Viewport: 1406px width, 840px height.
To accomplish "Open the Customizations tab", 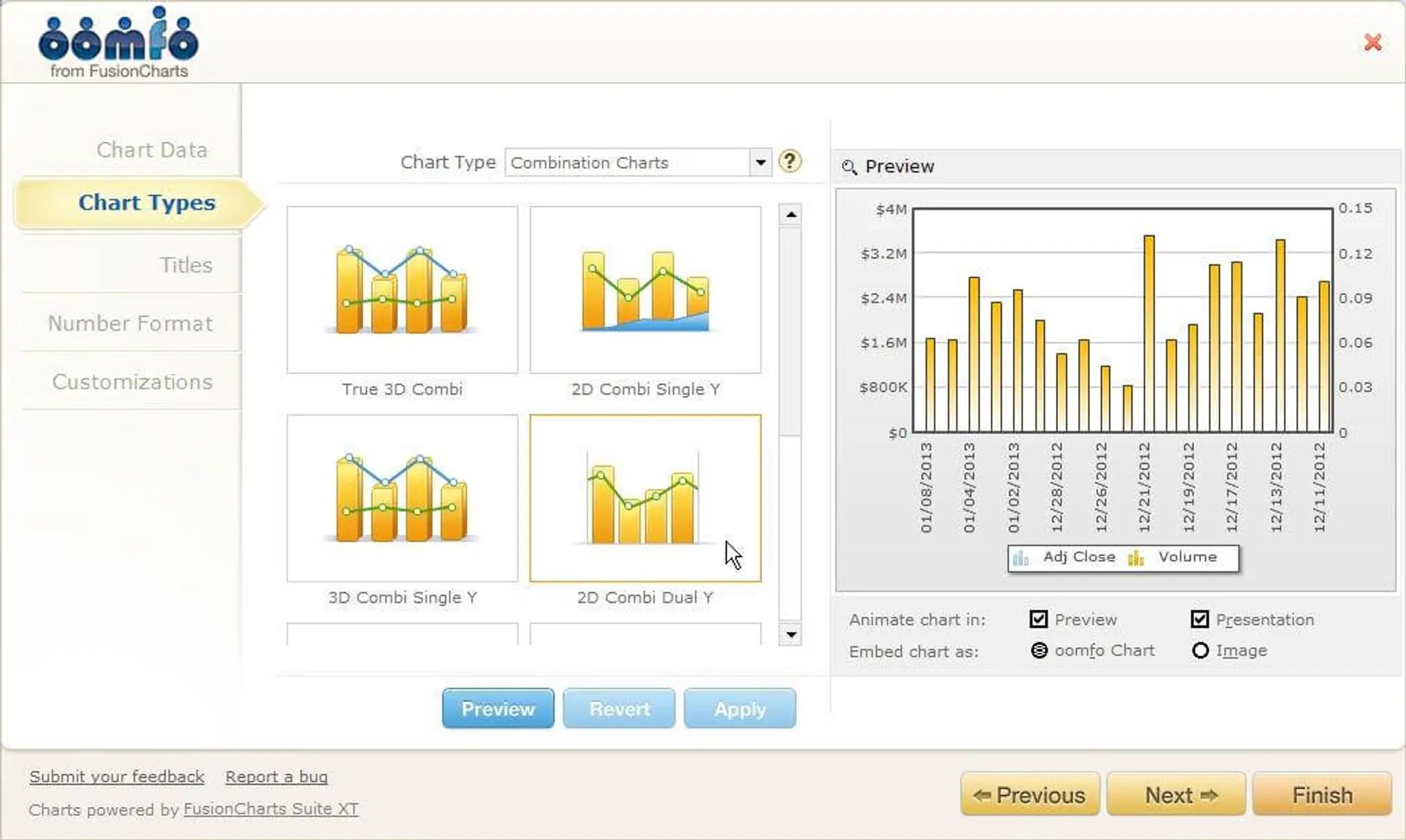I will pos(132,382).
